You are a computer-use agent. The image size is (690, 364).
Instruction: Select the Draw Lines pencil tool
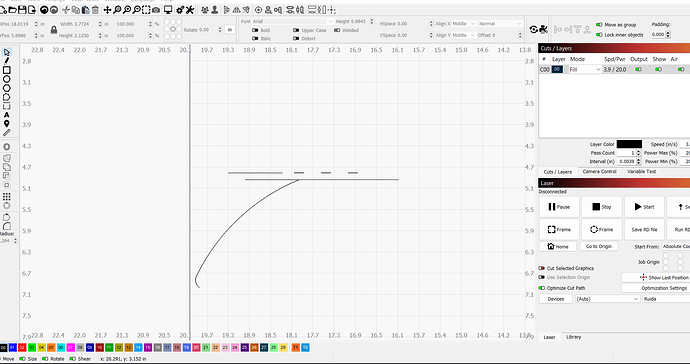tap(7, 61)
